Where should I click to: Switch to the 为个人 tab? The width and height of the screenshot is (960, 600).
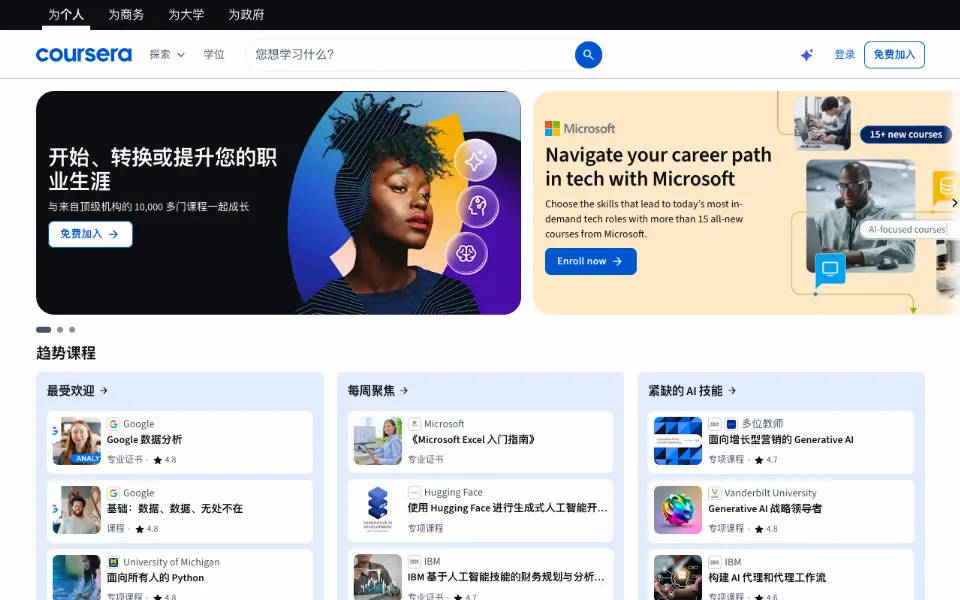66,15
